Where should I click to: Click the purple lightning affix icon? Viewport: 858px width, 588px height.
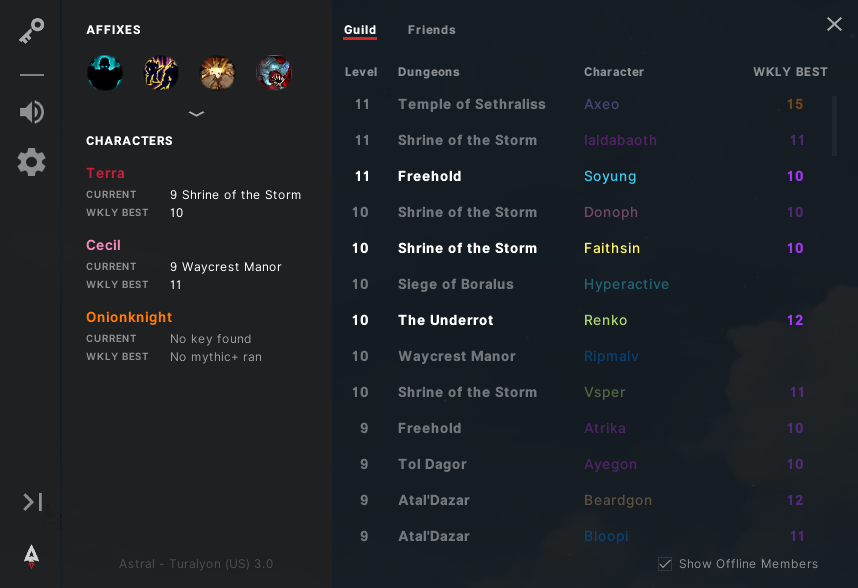161,73
